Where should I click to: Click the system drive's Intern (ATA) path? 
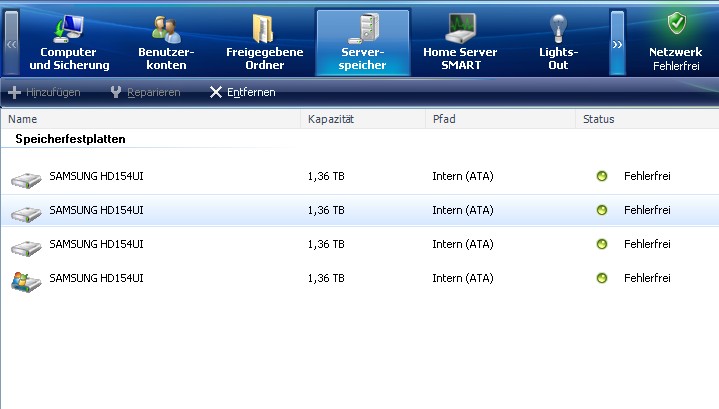(463, 278)
